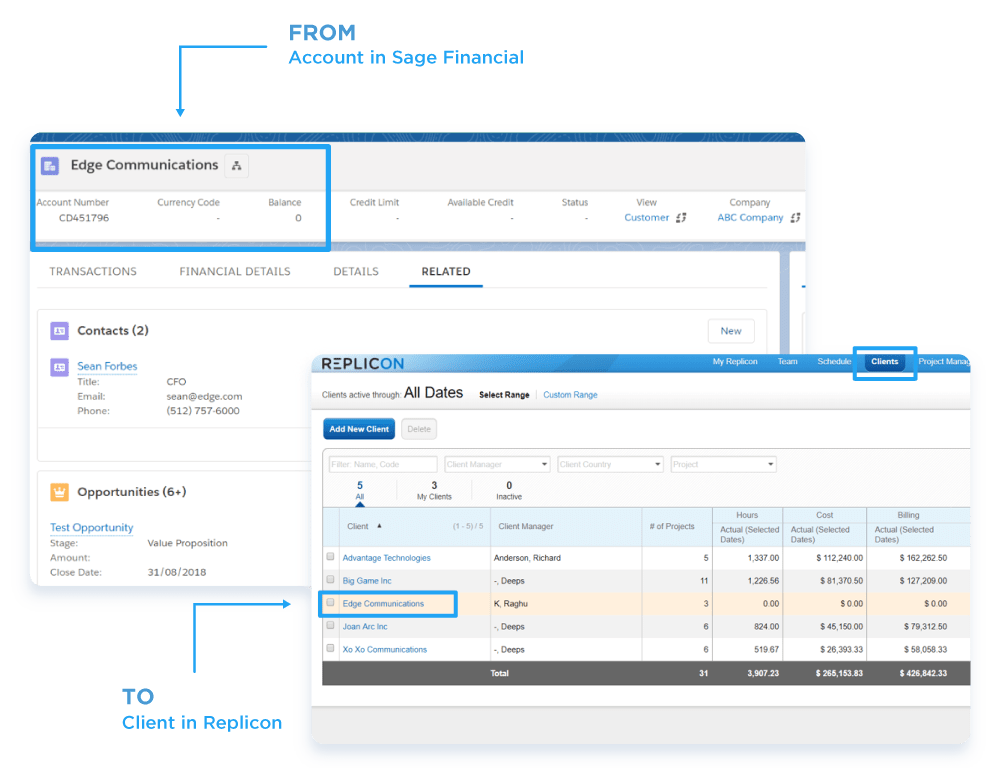Click billing amount $ 162,262.50

click(923, 558)
